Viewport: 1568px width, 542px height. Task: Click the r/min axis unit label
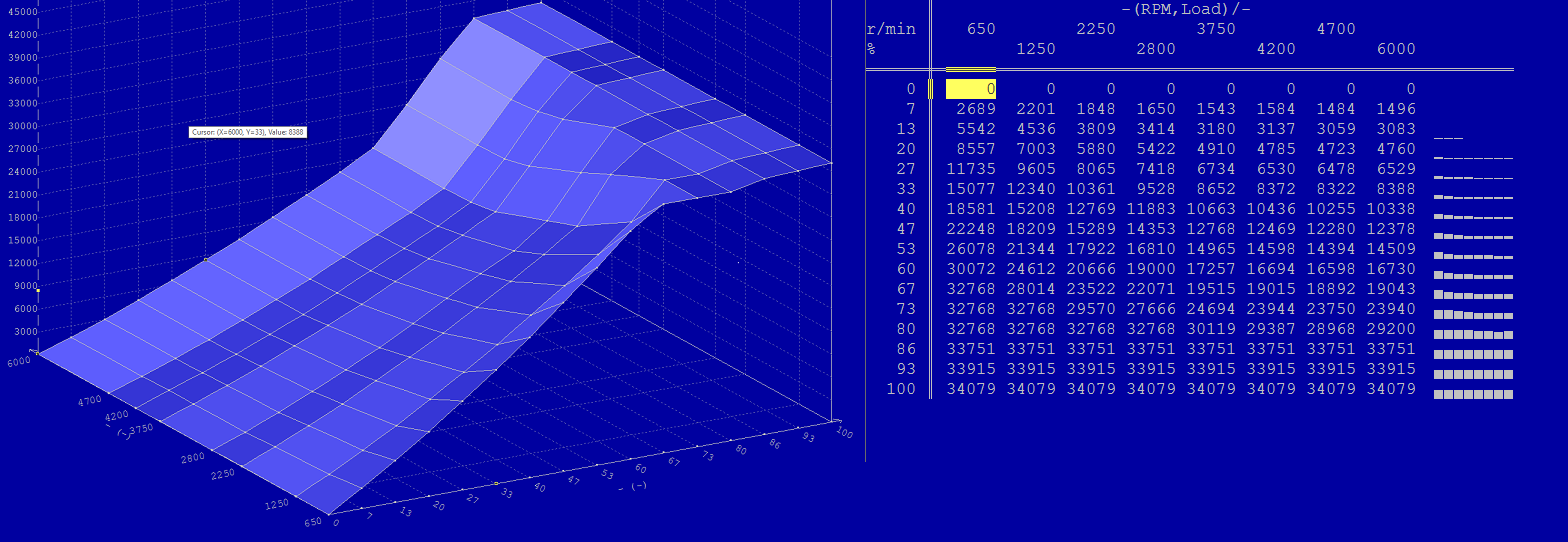pos(891,29)
